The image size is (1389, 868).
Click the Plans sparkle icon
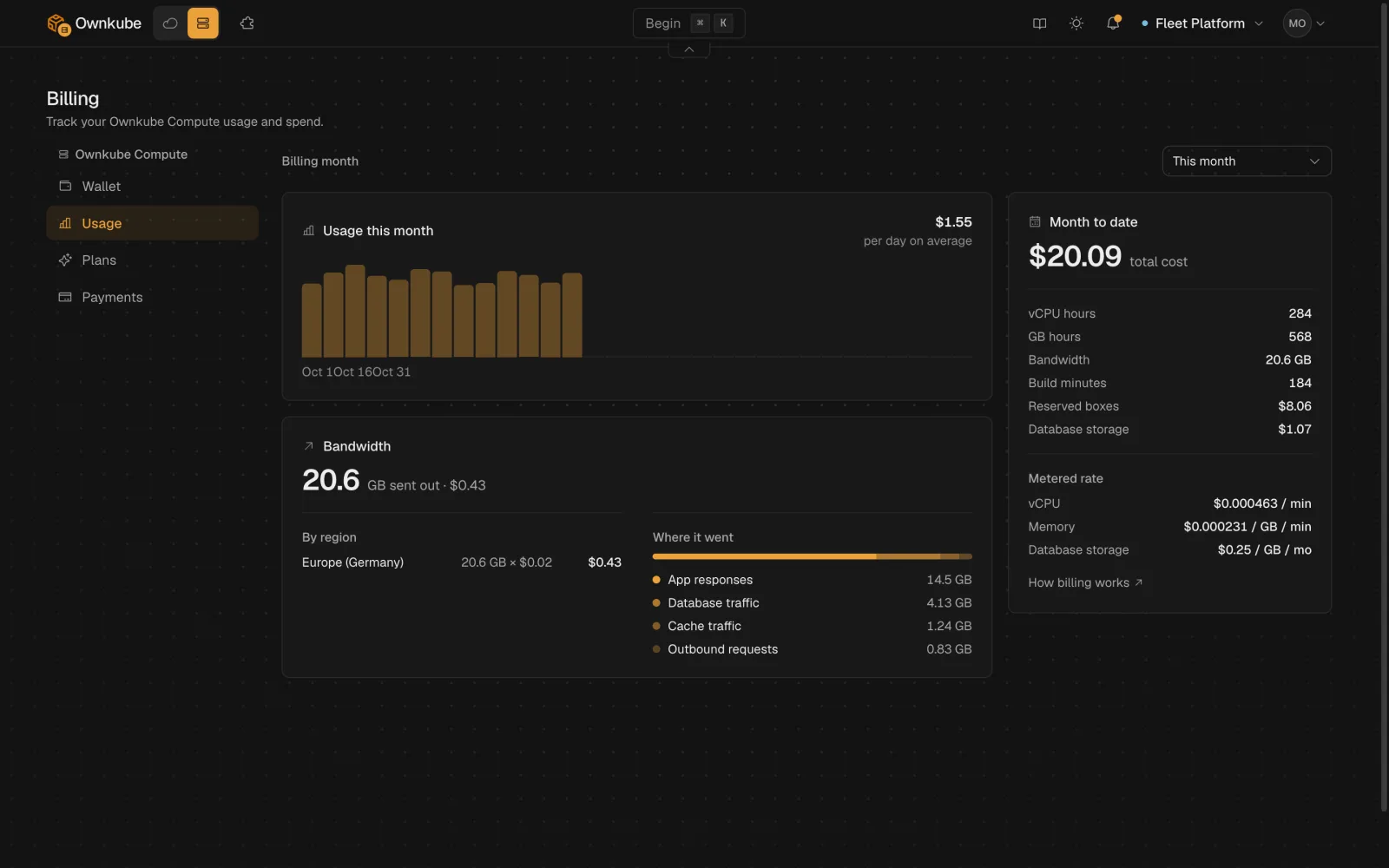65,260
